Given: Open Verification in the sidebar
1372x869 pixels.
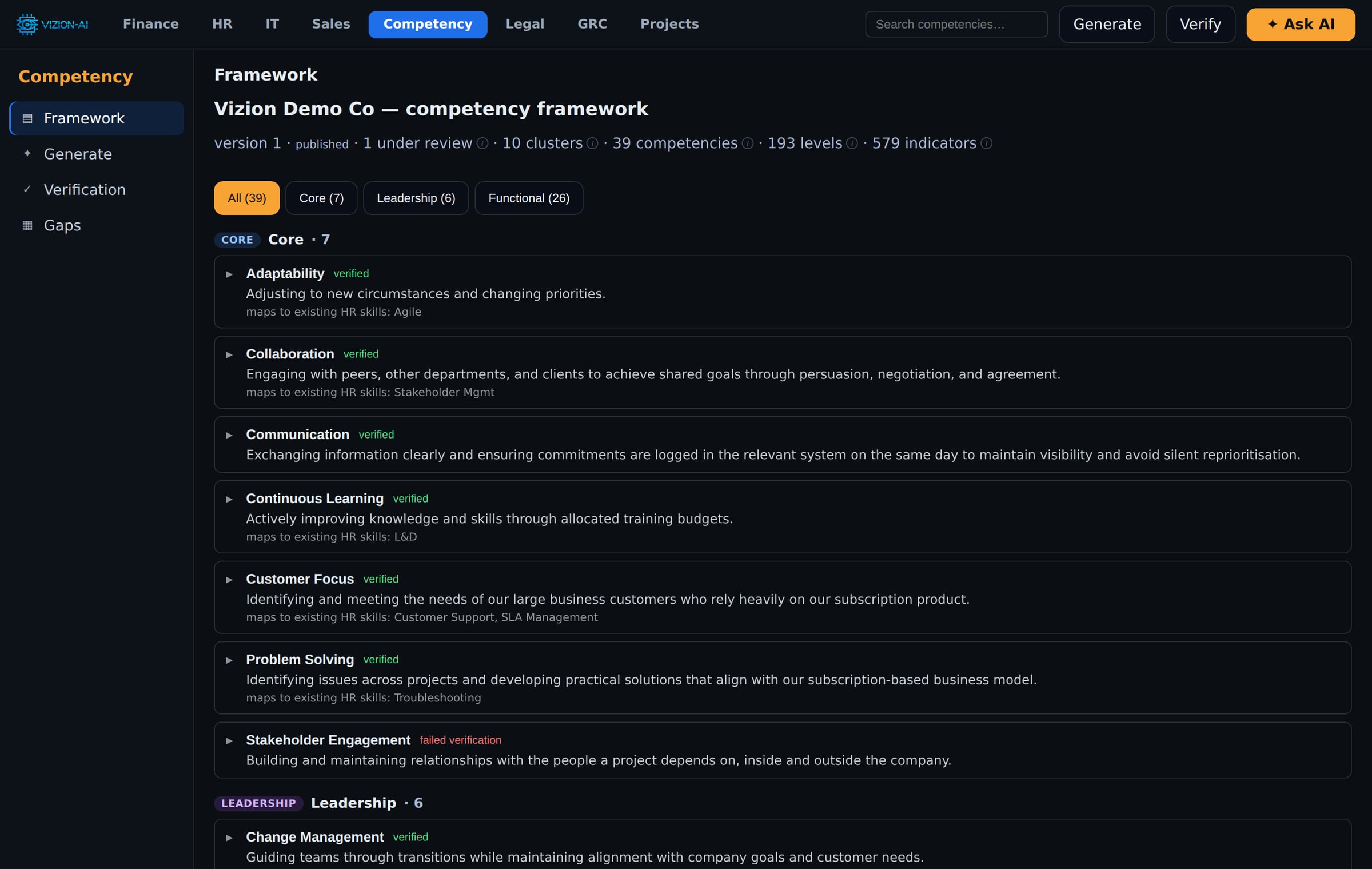Looking at the screenshot, I should [97, 190].
